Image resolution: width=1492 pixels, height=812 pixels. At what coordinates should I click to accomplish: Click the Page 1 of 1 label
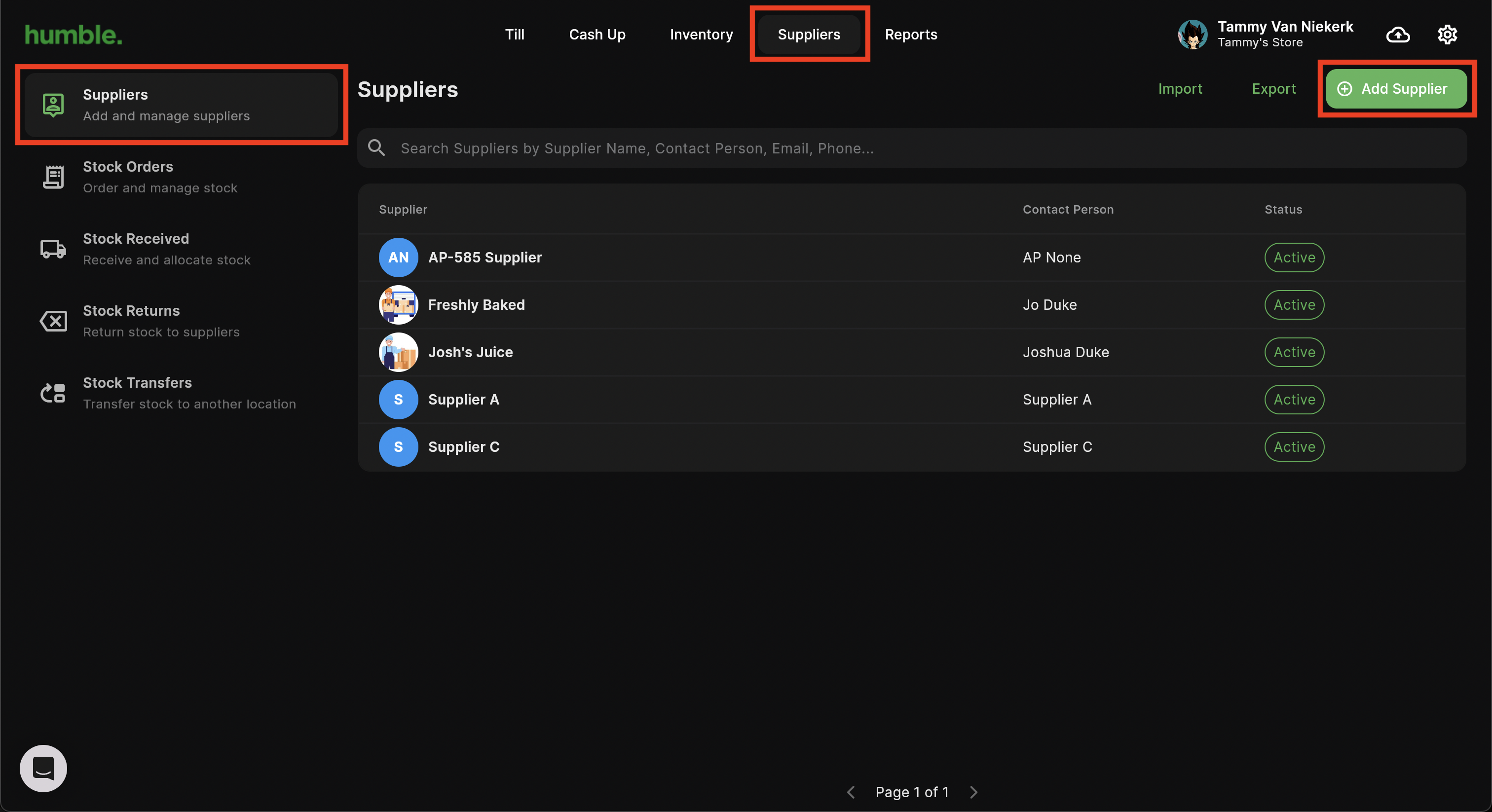click(x=912, y=792)
